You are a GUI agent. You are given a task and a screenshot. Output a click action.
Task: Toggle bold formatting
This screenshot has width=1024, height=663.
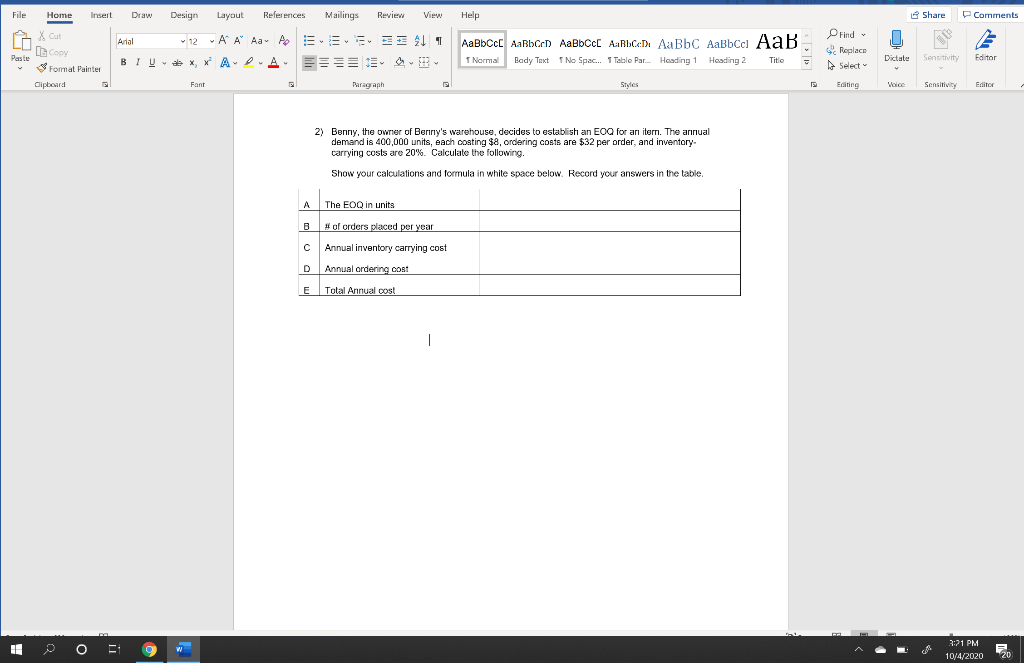[123, 62]
